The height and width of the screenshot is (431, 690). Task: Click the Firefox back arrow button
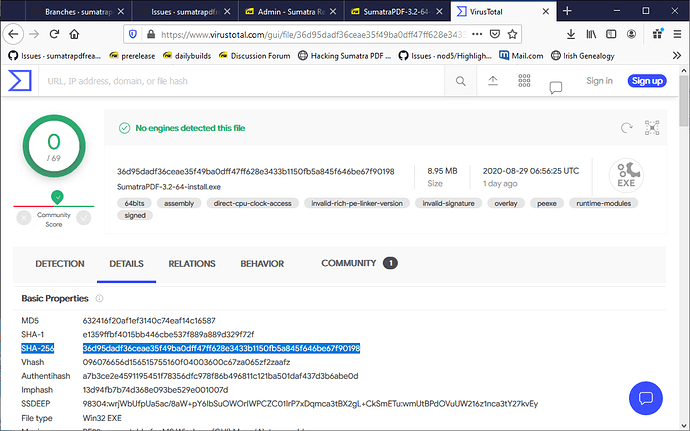point(13,34)
